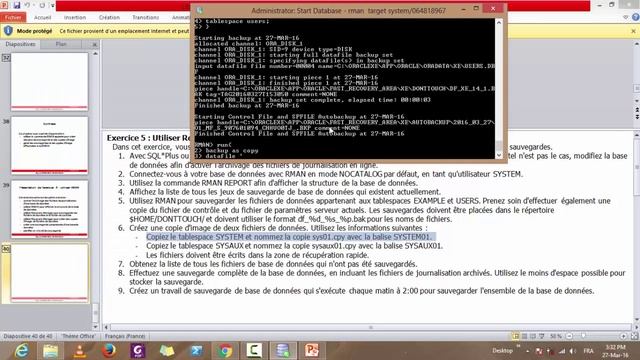This screenshot has height=360, width=640.
Task: Click the 'Copiez le tablespace SYSAUX' line
Action: pyautogui.click(x=294, y=246)
